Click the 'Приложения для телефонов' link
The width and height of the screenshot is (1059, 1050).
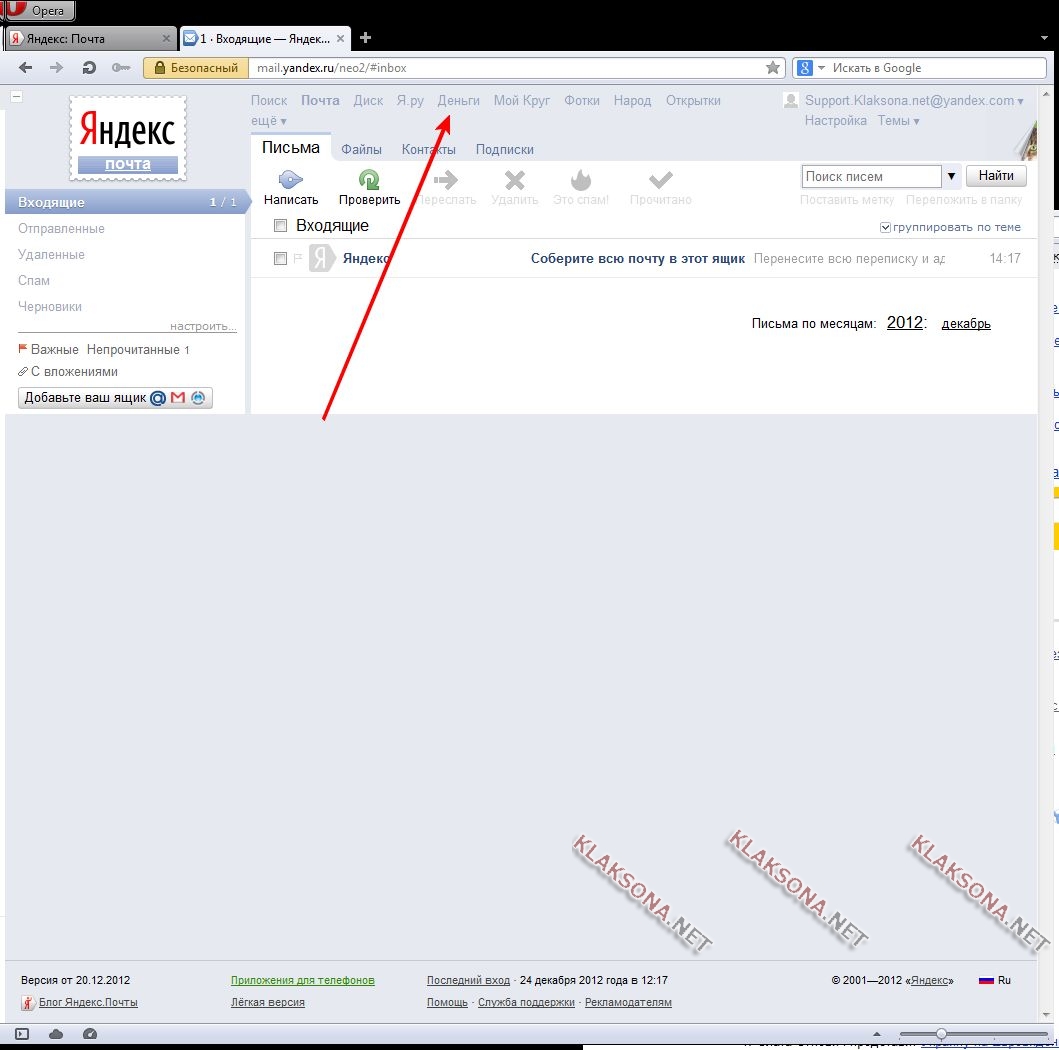pos(303,980)
